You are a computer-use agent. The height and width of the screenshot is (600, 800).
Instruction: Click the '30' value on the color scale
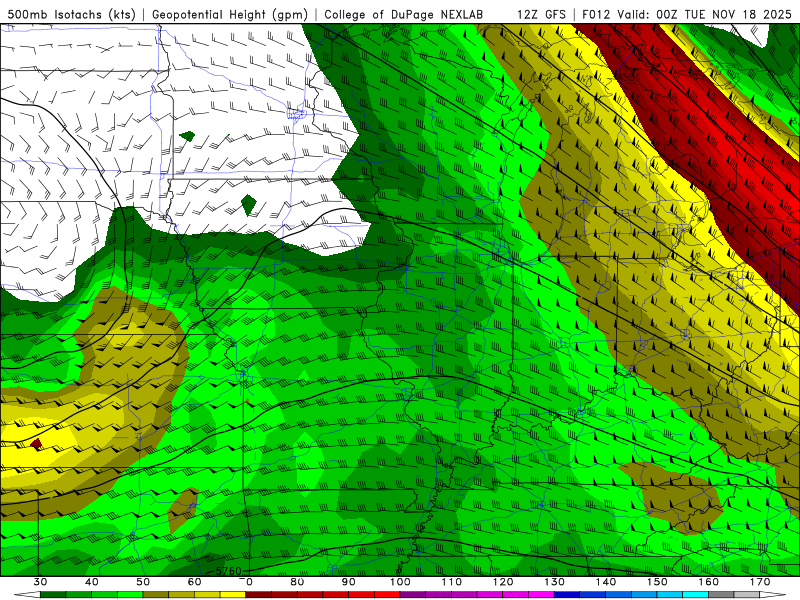[x=40, y=582]
